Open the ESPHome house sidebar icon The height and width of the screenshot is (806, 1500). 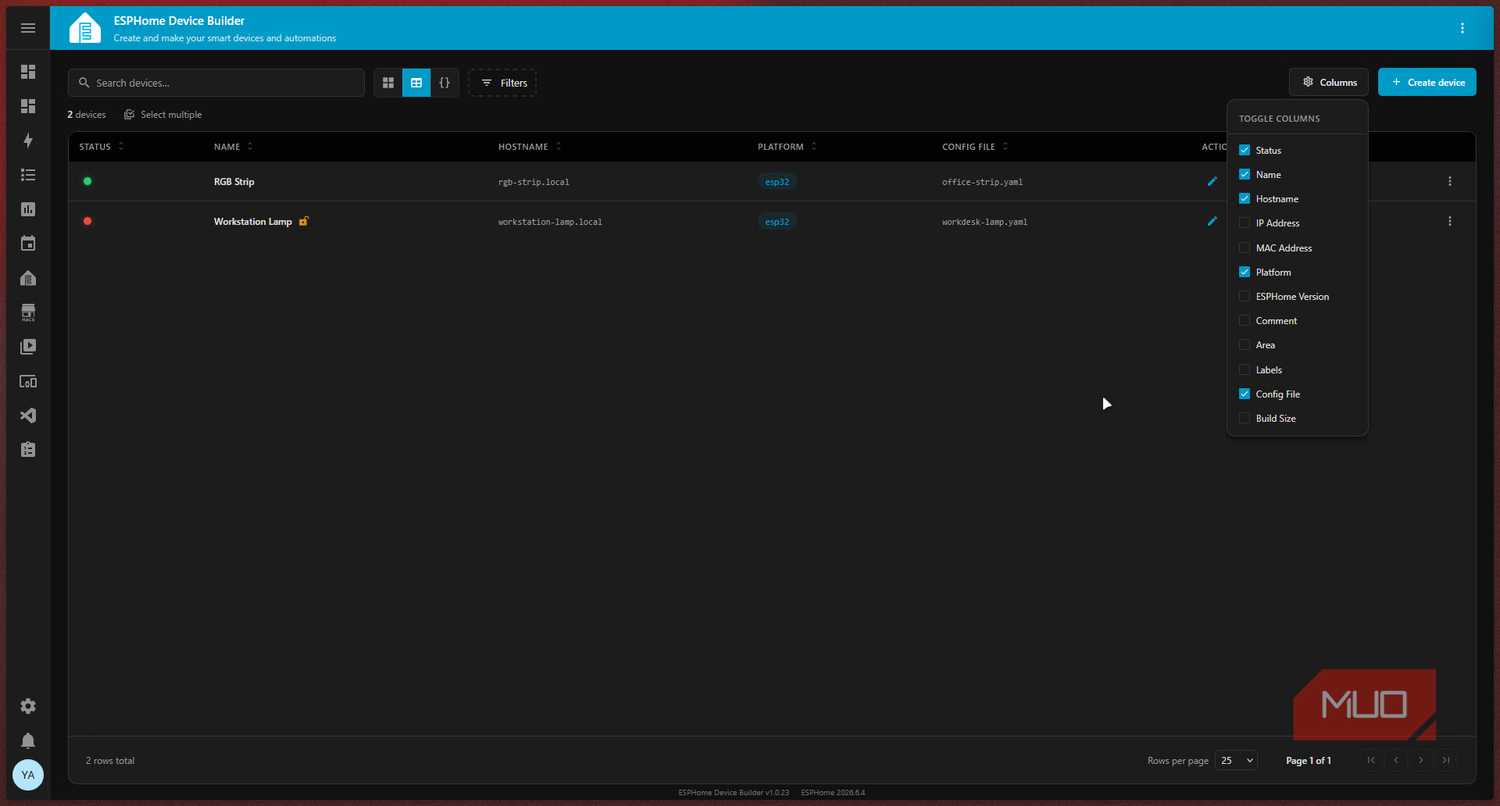(x=28, y=278)
